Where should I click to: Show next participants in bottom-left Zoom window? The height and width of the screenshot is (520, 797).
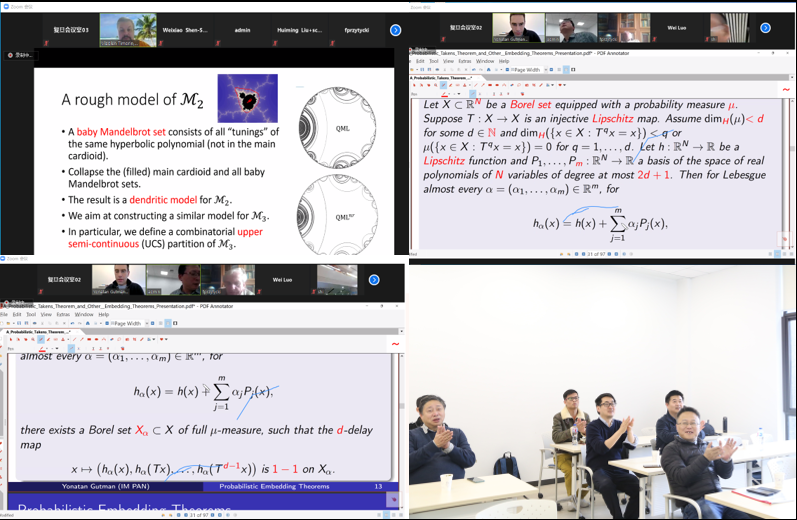(374, 280)
